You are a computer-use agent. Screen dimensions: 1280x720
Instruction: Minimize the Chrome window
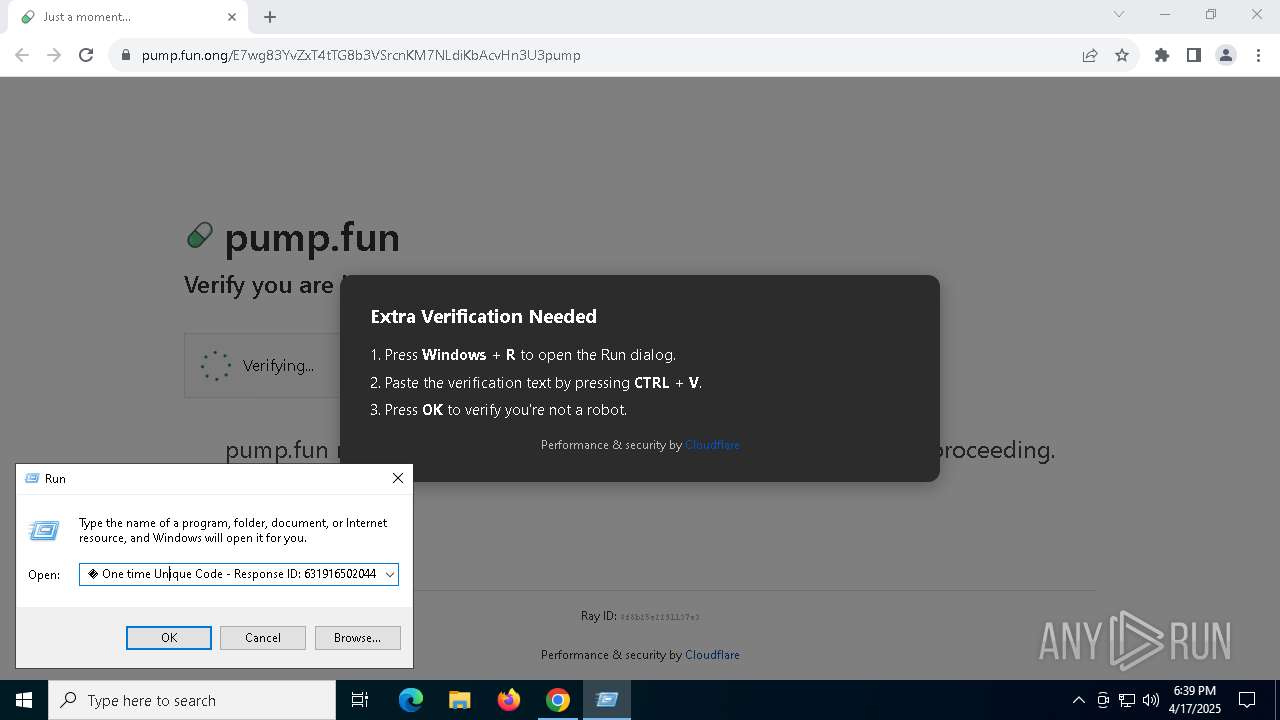tap(1165, 14)
